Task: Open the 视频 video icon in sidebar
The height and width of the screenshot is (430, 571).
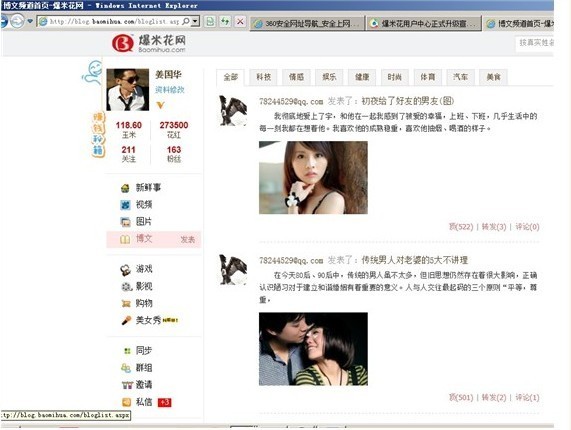Action: (x=125, y=205)
